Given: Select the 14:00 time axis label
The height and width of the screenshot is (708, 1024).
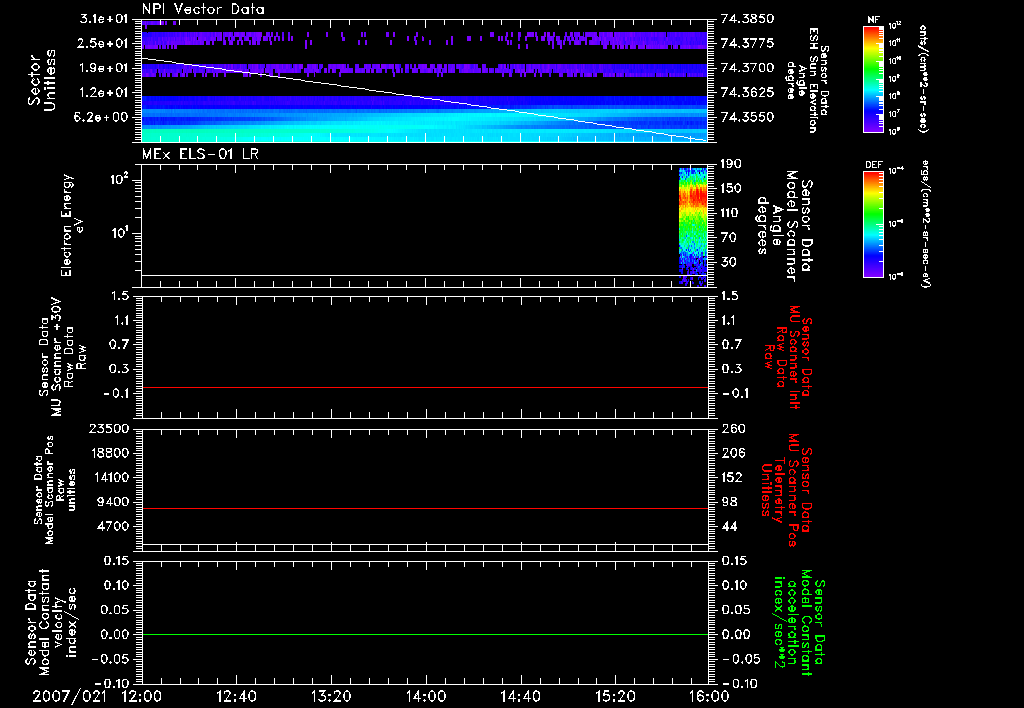Looking at the screenshot, I should pos(426,695).
